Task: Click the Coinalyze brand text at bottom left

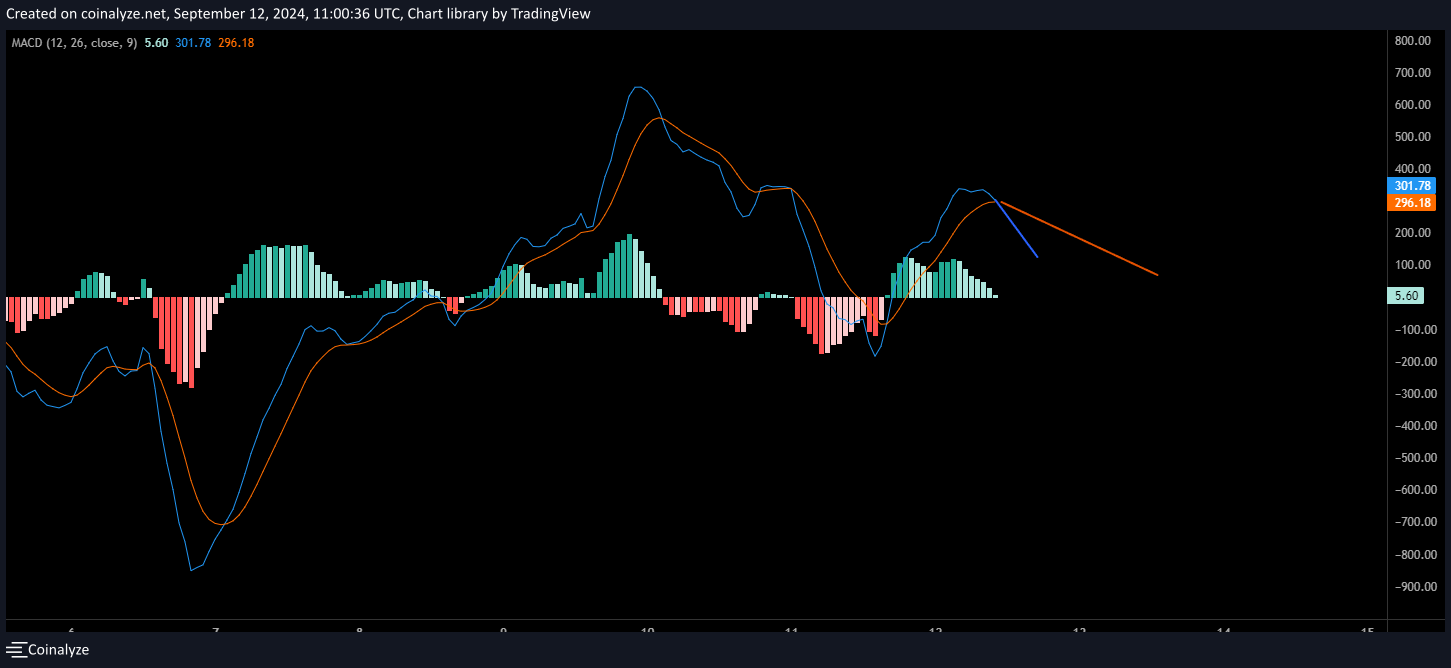Action: [58, 649]
